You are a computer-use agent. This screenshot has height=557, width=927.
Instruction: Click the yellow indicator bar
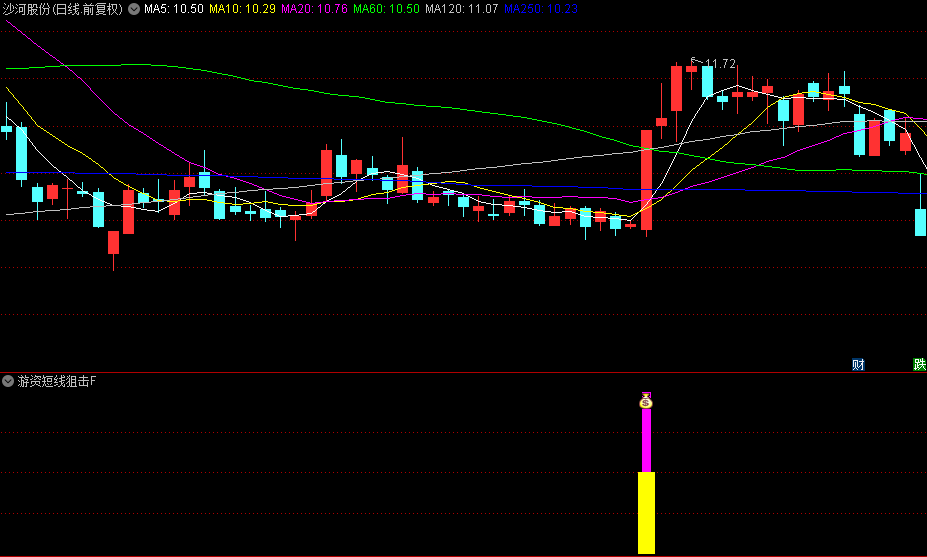coord(646,513)
